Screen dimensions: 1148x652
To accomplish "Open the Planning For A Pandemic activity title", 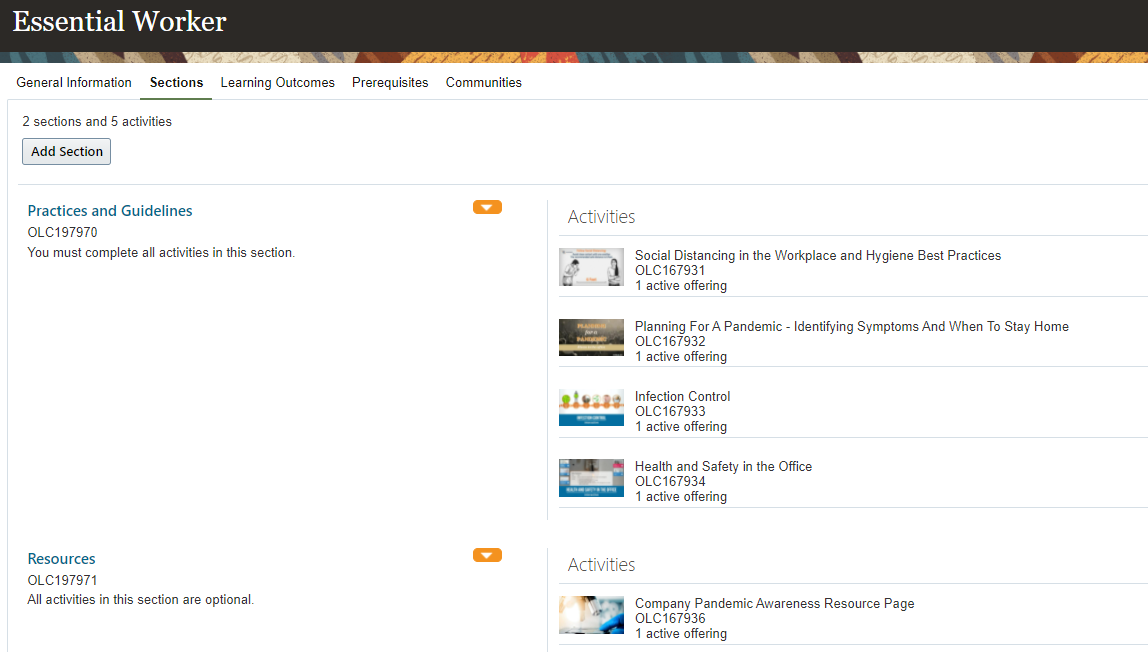I will [851, 326].
